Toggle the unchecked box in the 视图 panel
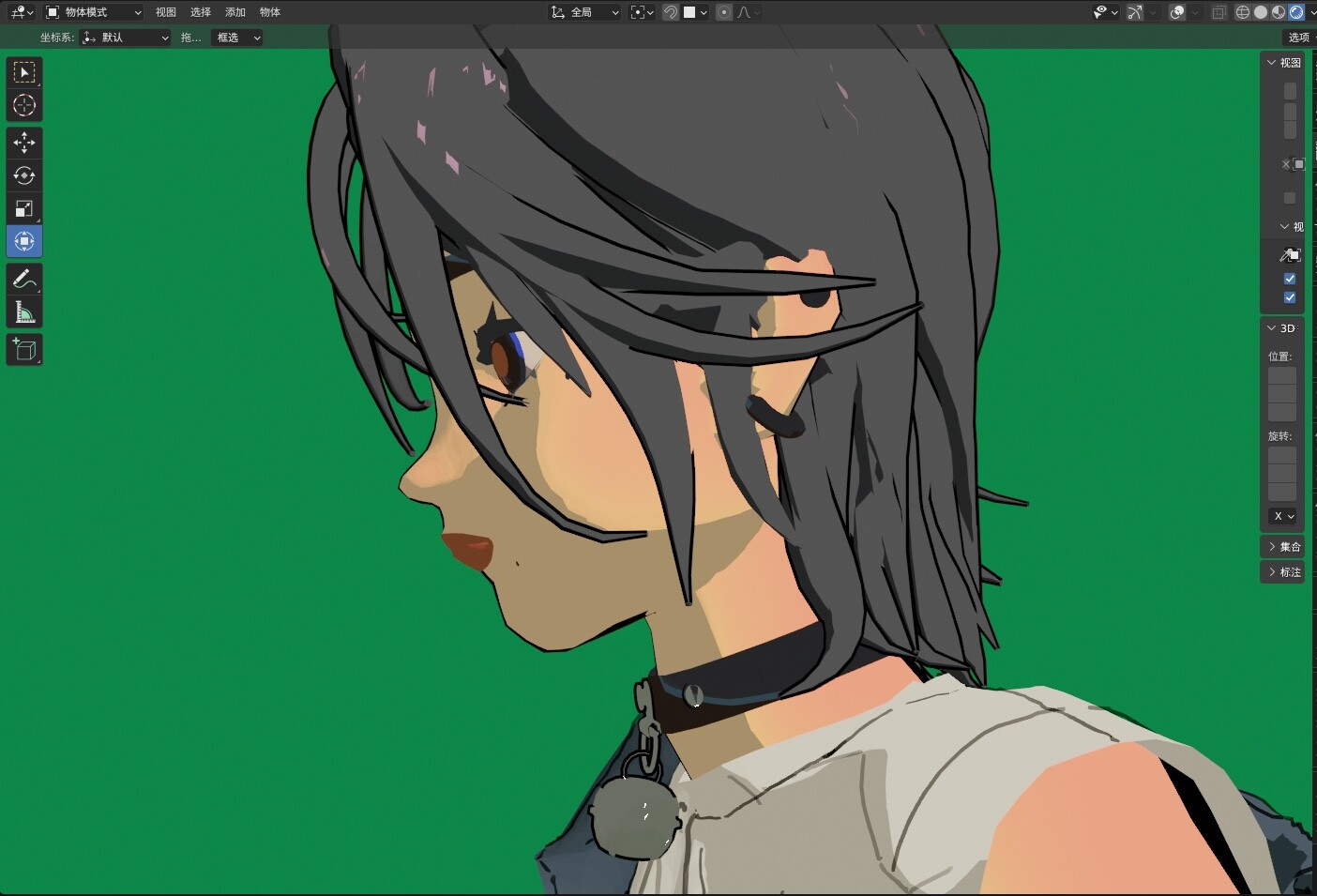The height and width of the screenshot is (896, 1317). [1290, 198]
